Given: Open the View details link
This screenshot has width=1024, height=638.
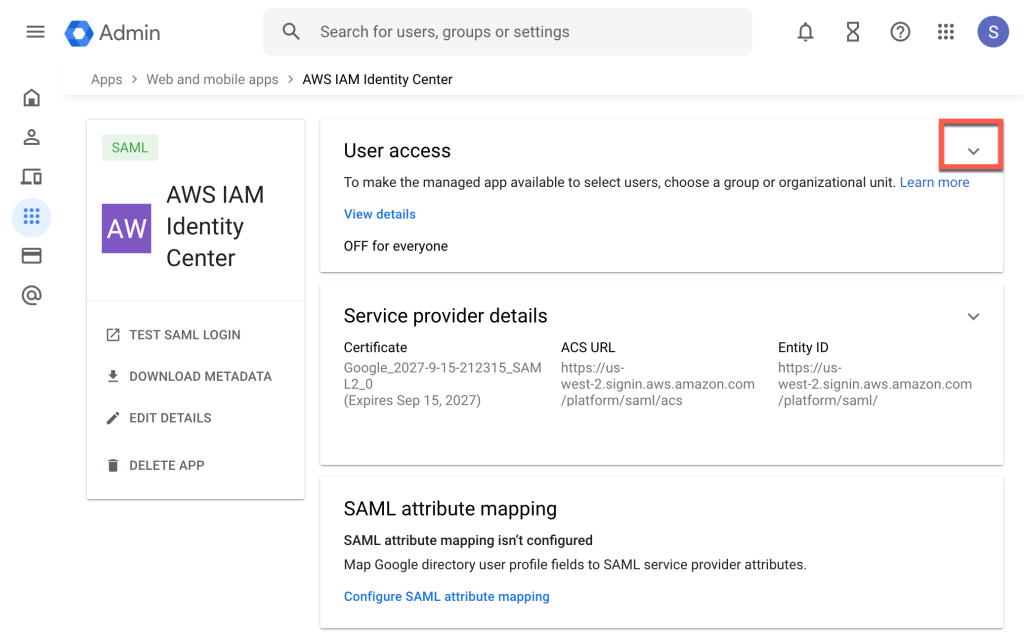Looking at the screenshot, I should click(379, 214).
